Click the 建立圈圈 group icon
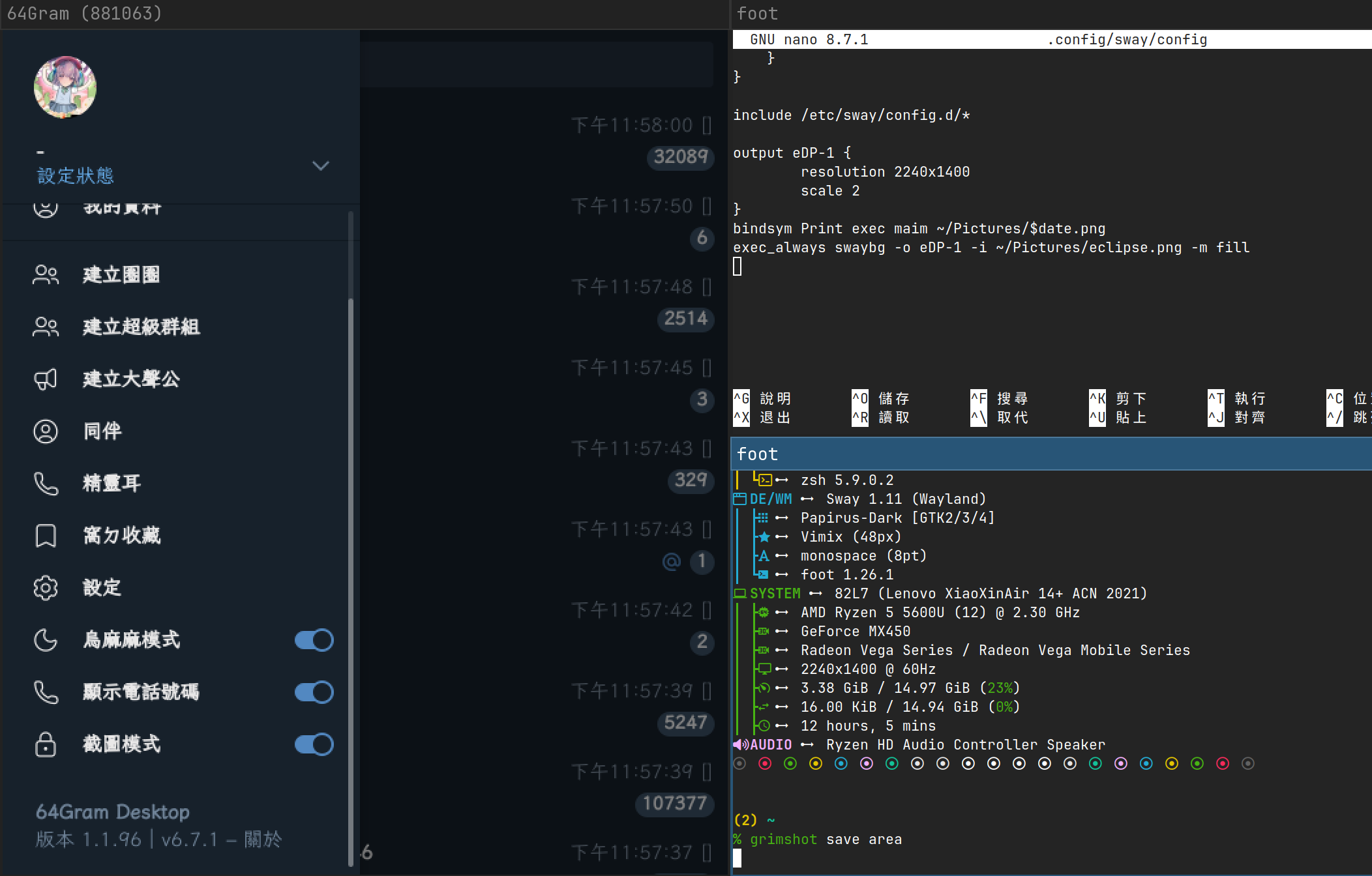Image resolution: width=1372 pixels, height=876 pixels. 46,275
